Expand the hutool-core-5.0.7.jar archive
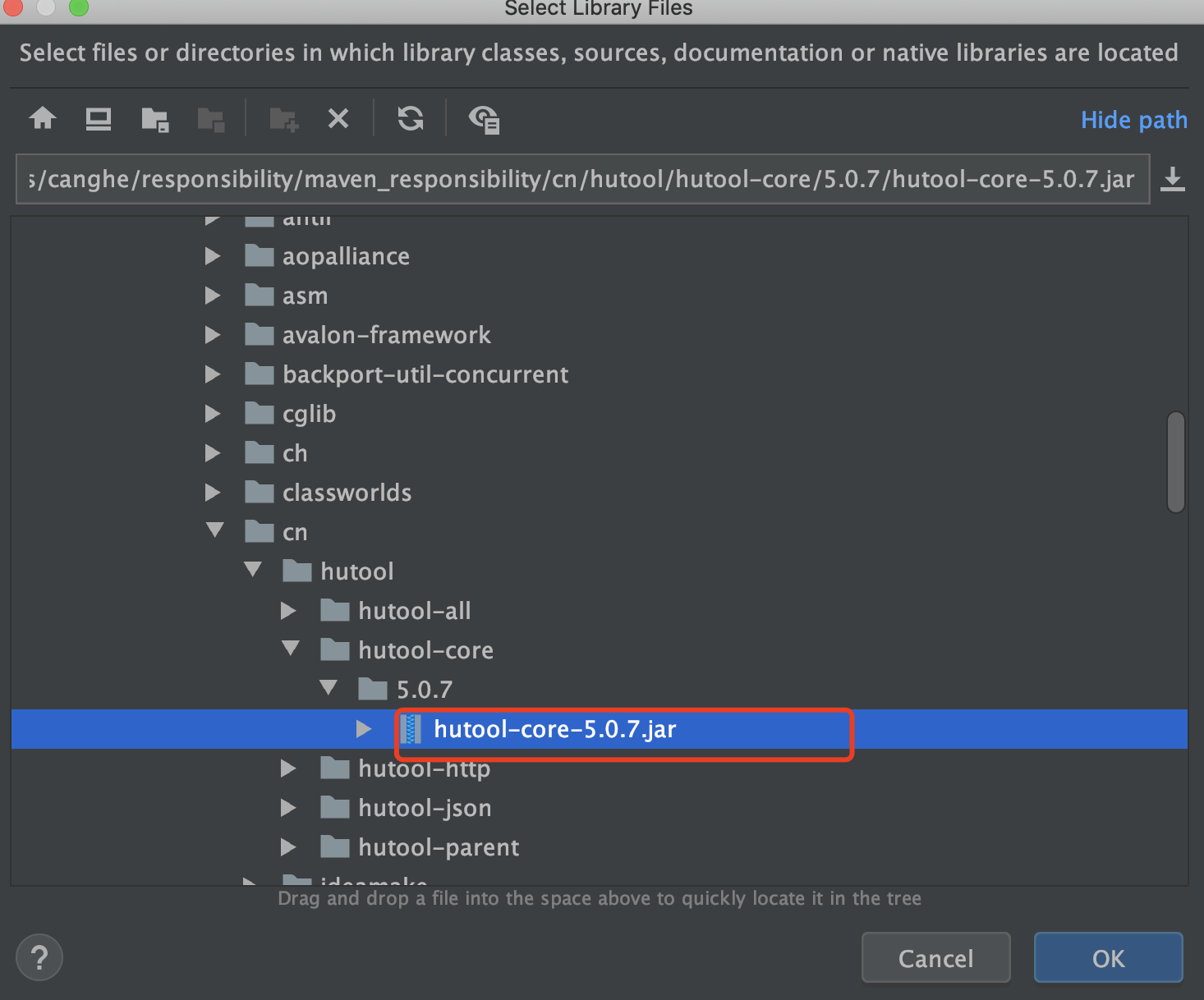This screenshot has width=1204, height=1000. (364, 729)
